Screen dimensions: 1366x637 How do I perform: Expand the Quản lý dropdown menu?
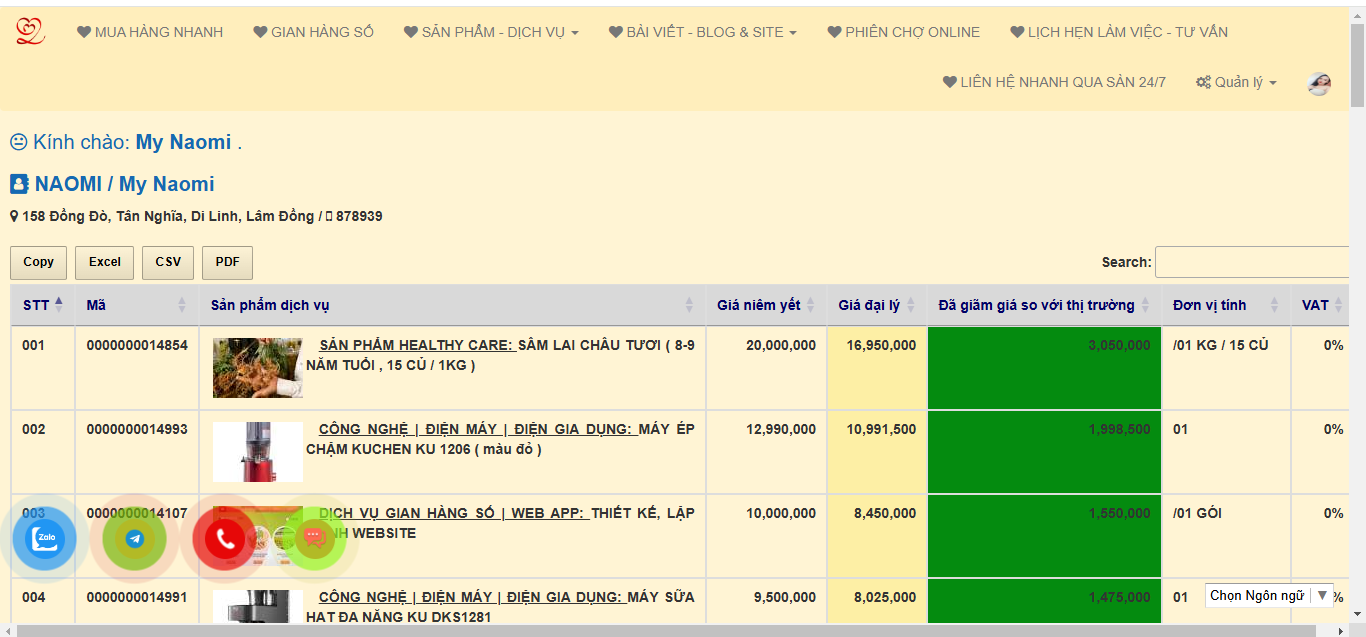click(1236, 83)
